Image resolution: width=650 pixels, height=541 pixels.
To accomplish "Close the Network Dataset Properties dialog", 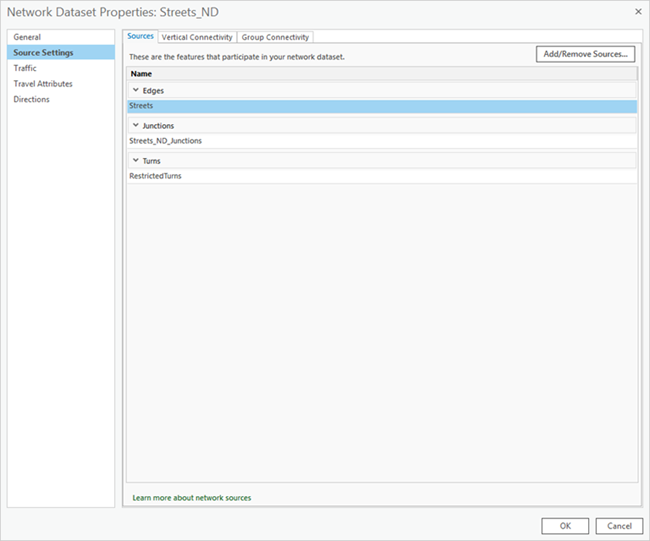I will click(638, 11).
